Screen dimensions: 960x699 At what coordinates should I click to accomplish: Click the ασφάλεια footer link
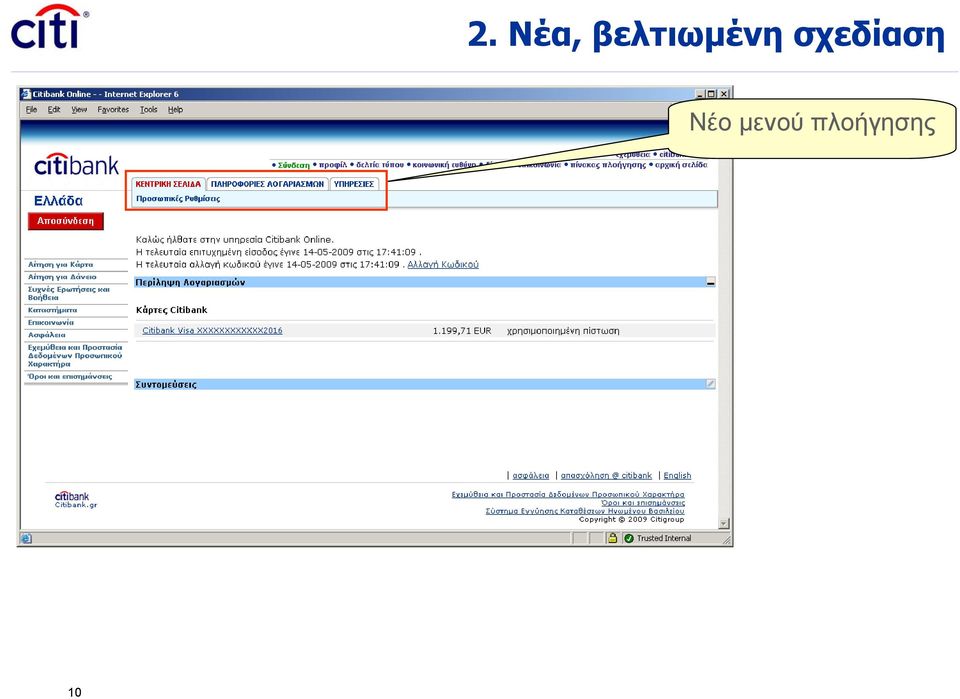[x=531, y=476]
